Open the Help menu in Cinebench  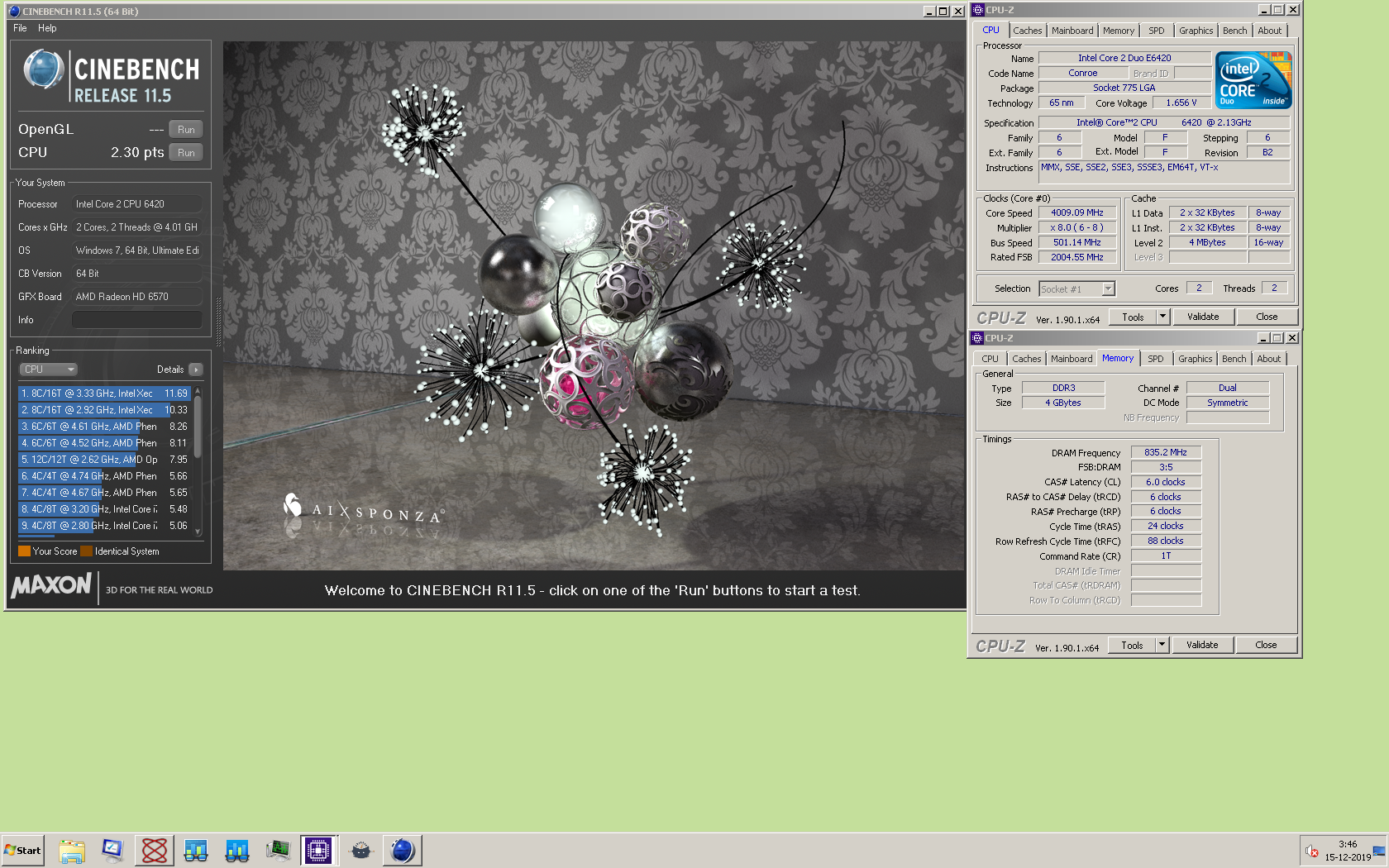(47, 28)
